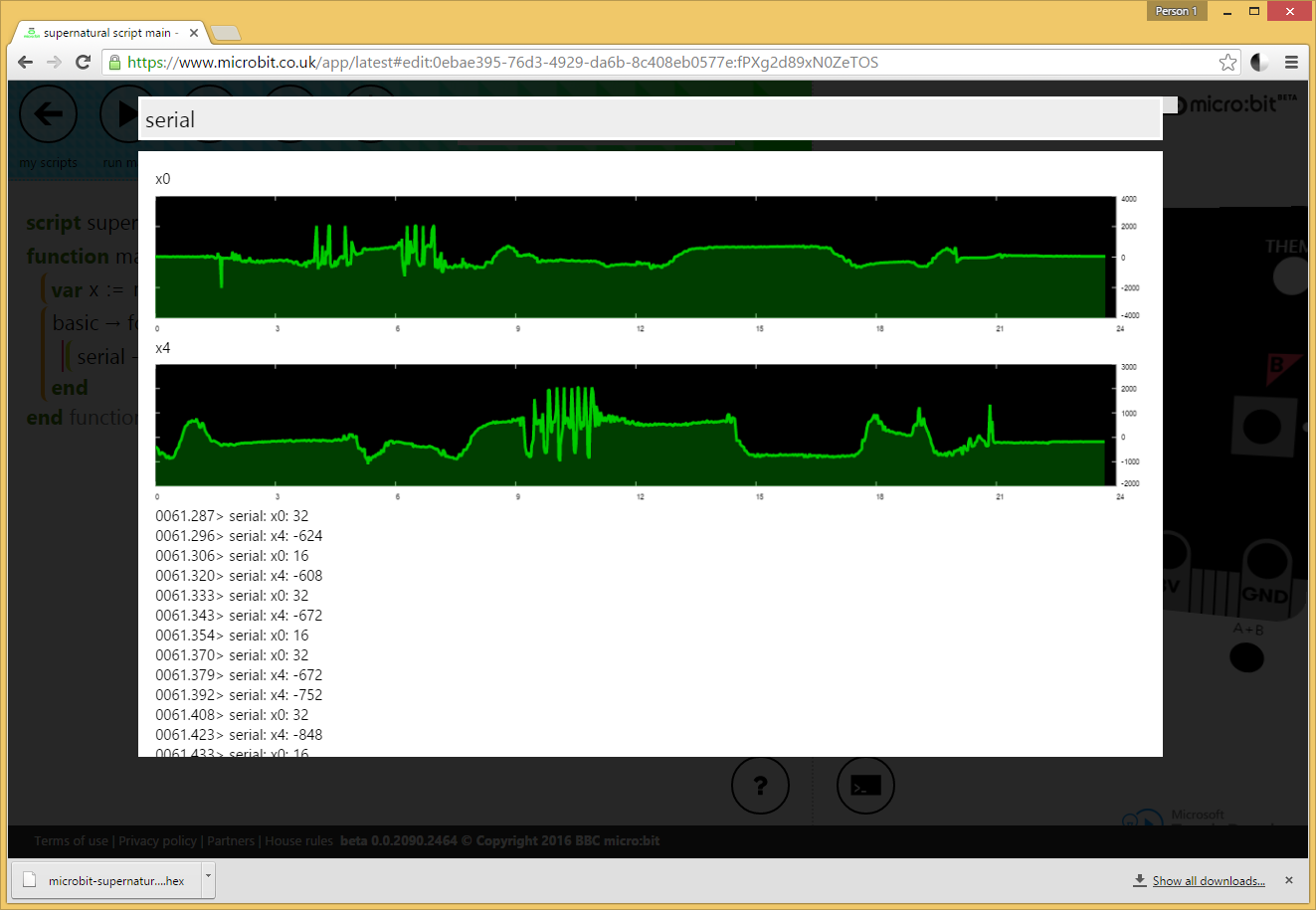Click the Show all downloads link
This screenshot has height=910, width=1316.
tap(1208, 881)
